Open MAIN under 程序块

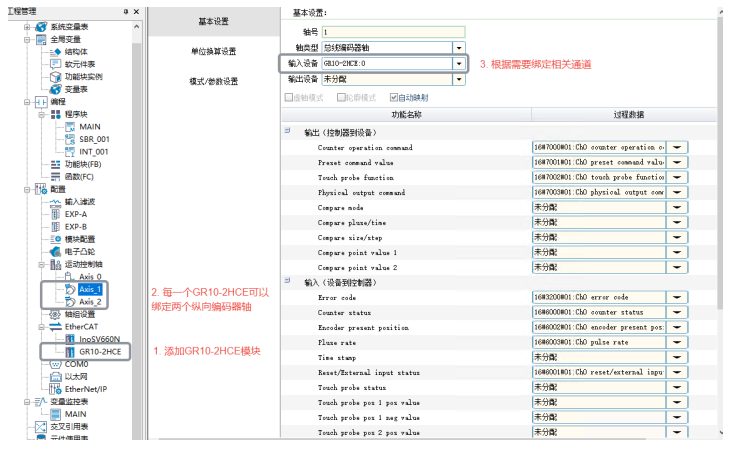click(90, 127)
